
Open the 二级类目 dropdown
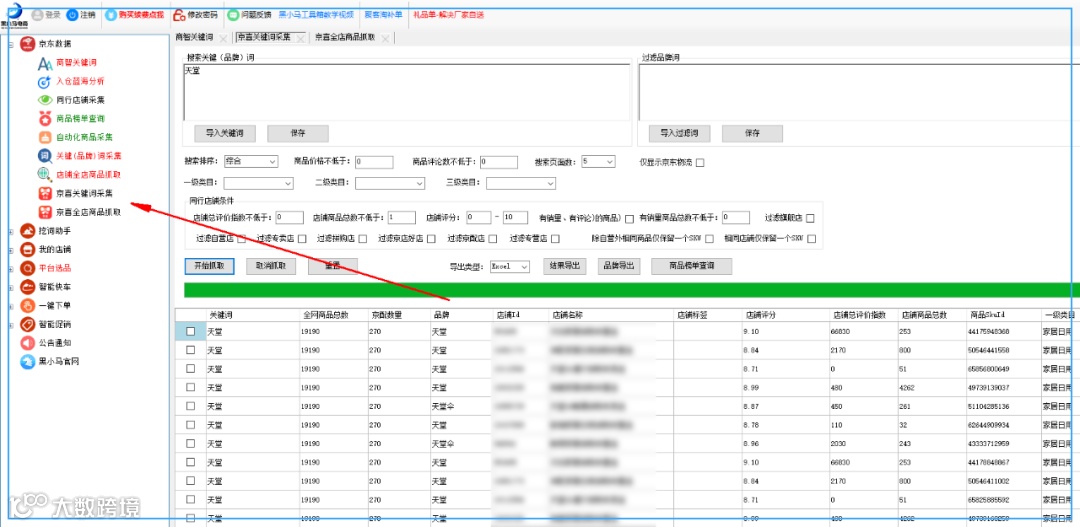click(x=390, y=183)
